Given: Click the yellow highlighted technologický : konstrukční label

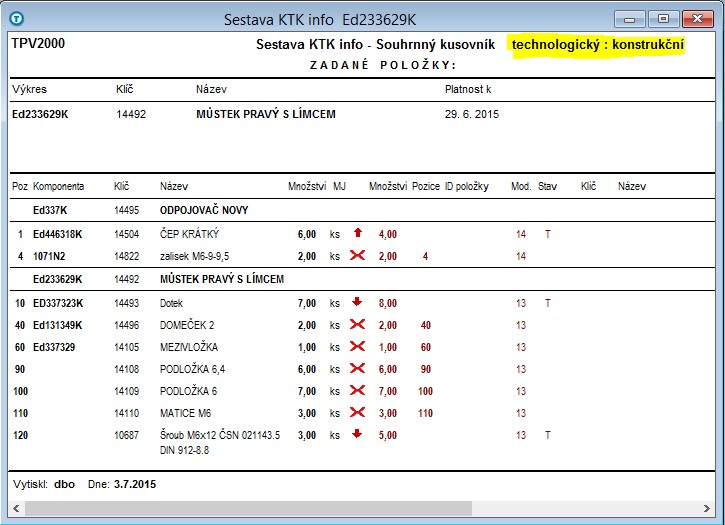Looking at the screenshot, I should tap(598, 45).
